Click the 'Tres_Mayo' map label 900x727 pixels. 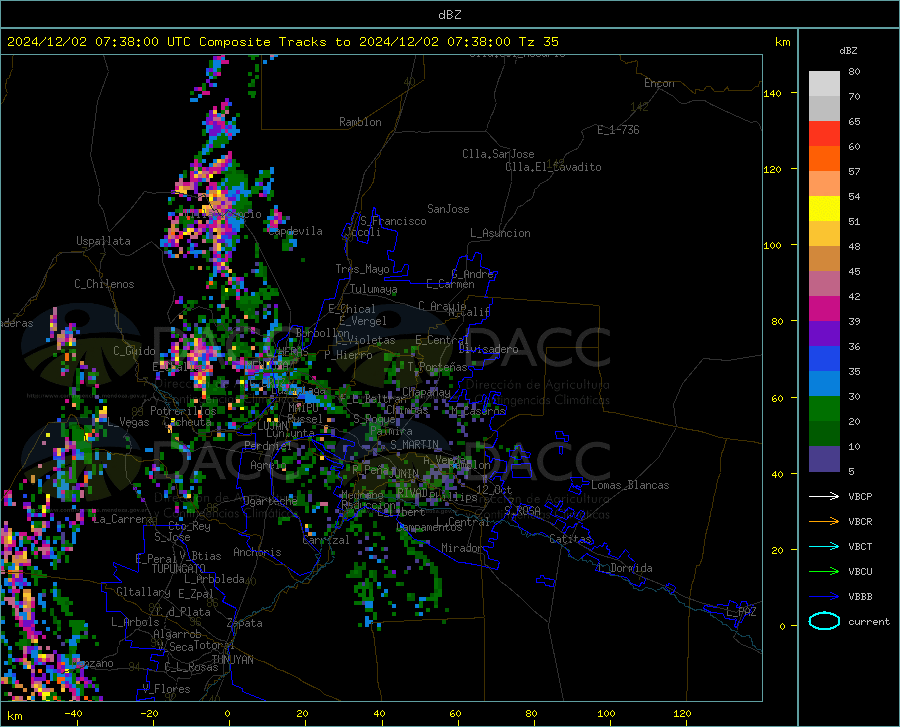[x=362, y=269]
